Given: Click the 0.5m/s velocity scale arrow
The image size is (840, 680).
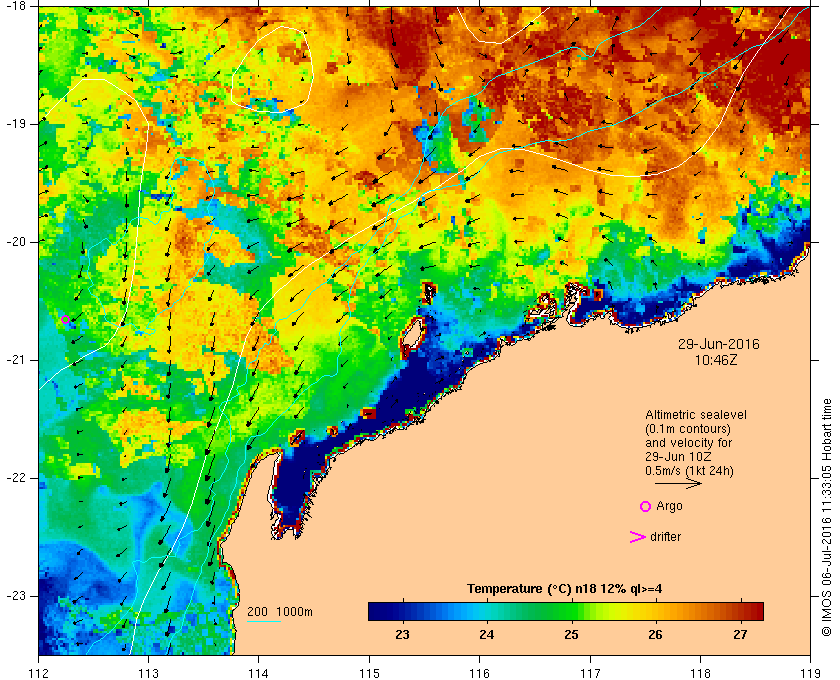Looking at the screenshot, I should (678, 483).
